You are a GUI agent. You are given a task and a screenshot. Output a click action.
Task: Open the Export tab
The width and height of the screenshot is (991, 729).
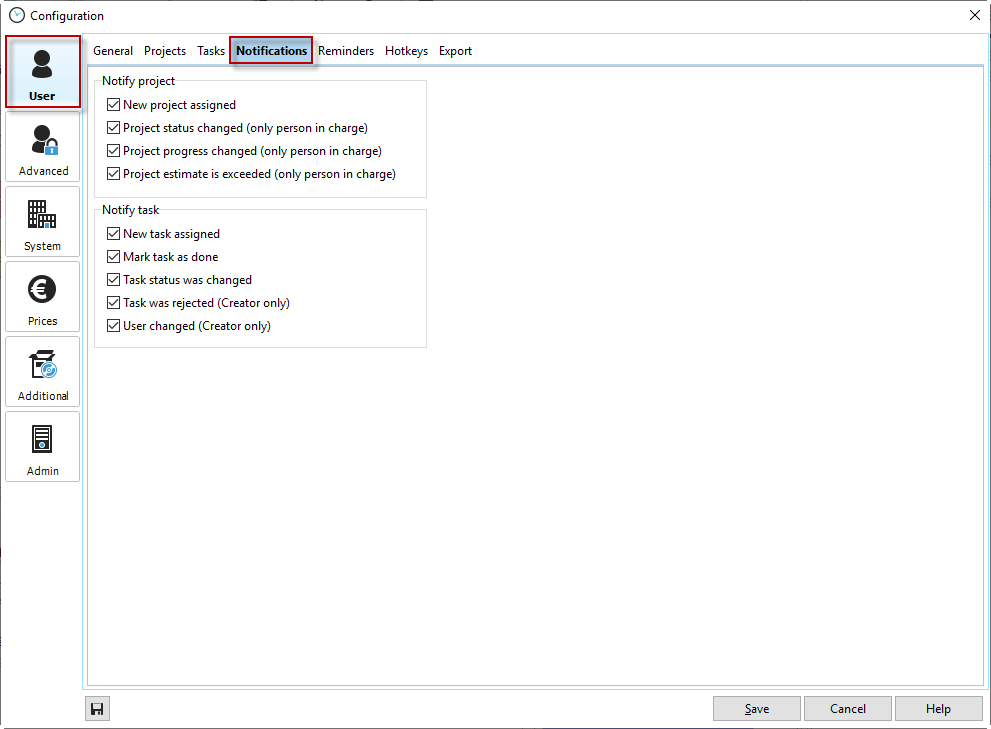[455, 51]
